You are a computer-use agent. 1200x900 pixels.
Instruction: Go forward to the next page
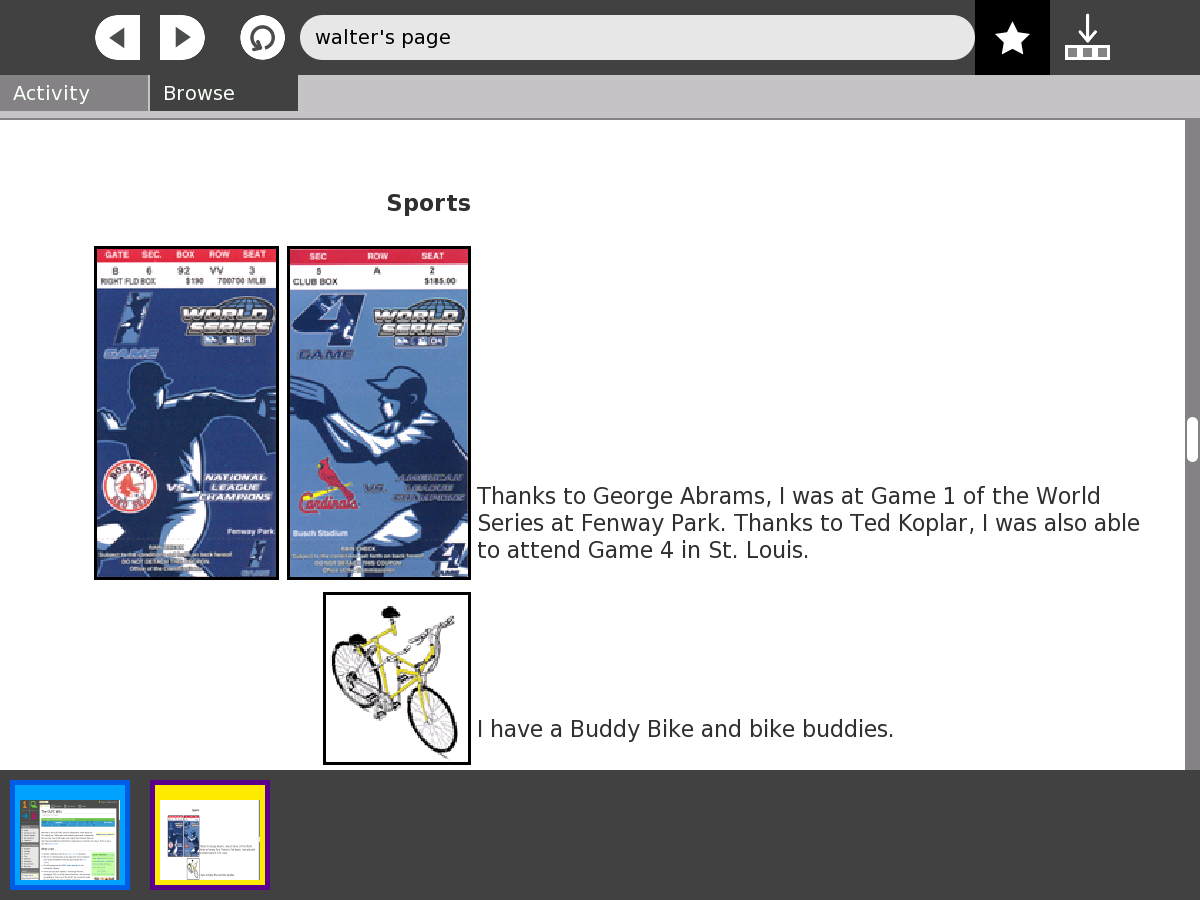[x=182, y=38]
